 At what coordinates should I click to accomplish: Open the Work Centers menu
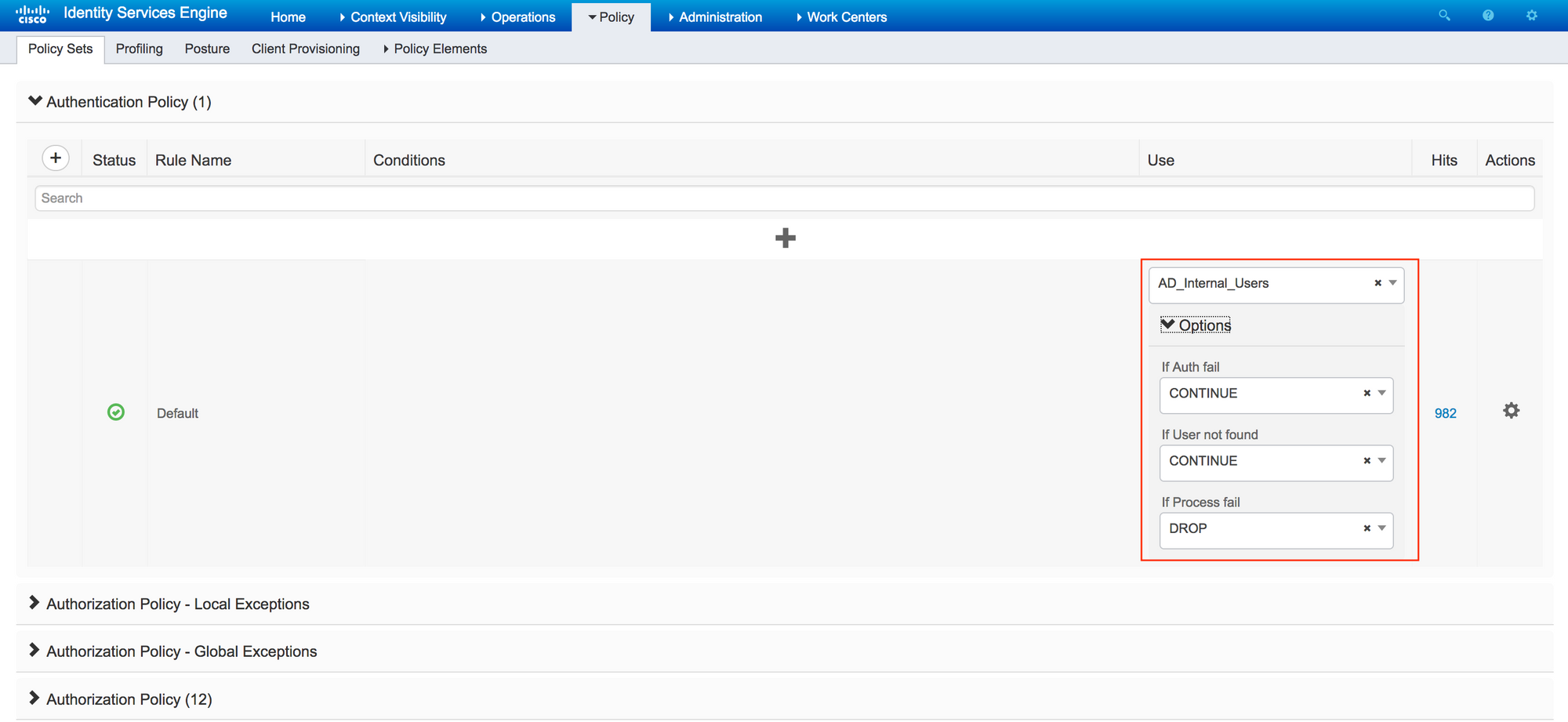[841, 16]
